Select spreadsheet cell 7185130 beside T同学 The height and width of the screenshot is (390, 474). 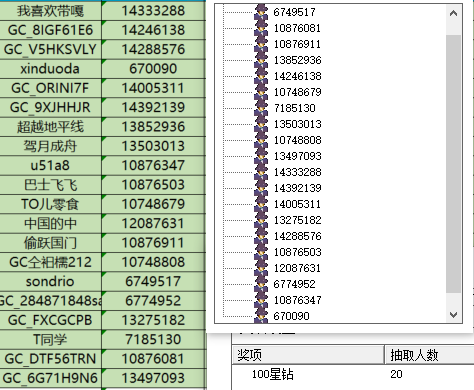(153, 339)
